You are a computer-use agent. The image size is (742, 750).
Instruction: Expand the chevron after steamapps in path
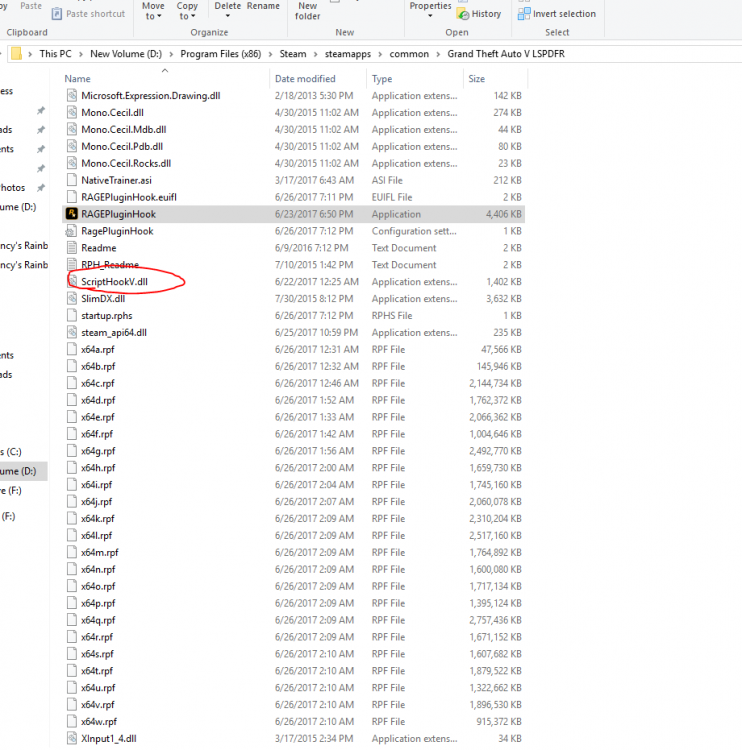pos(380,54)
